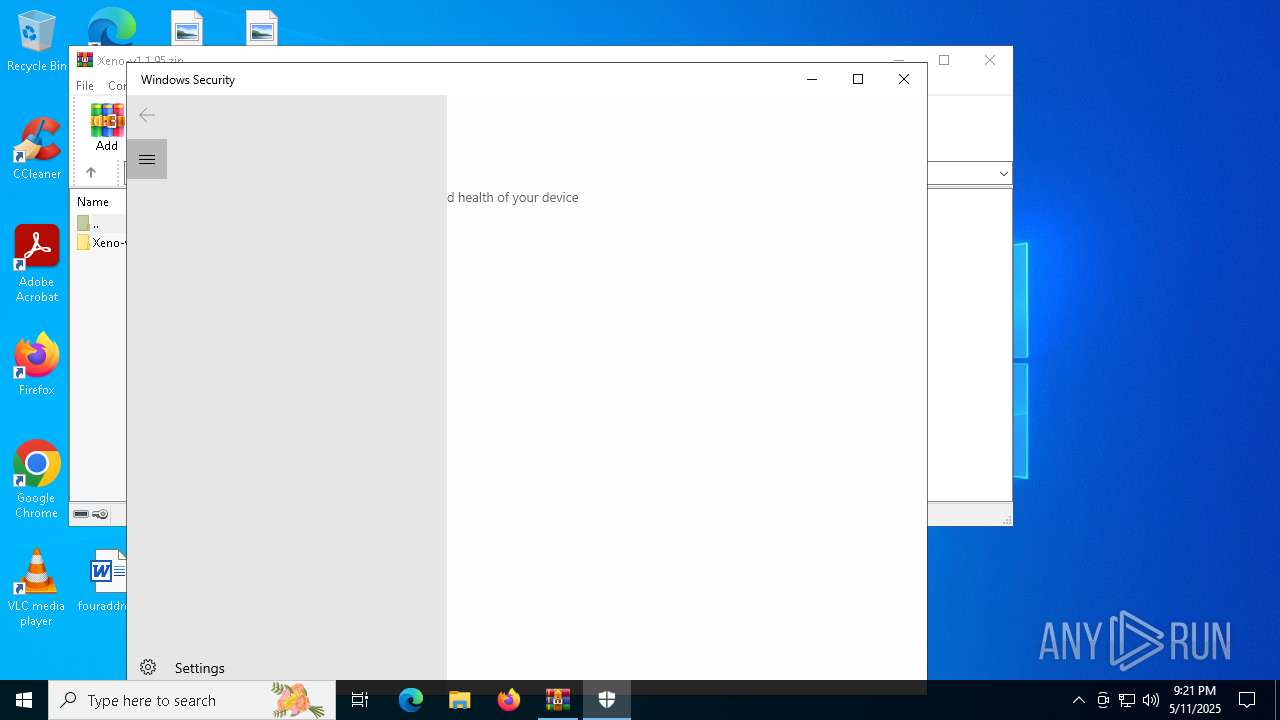The image size is (1280, 720).
Task: Open Recycle Bin on the desktop
Action: (36, 42)
